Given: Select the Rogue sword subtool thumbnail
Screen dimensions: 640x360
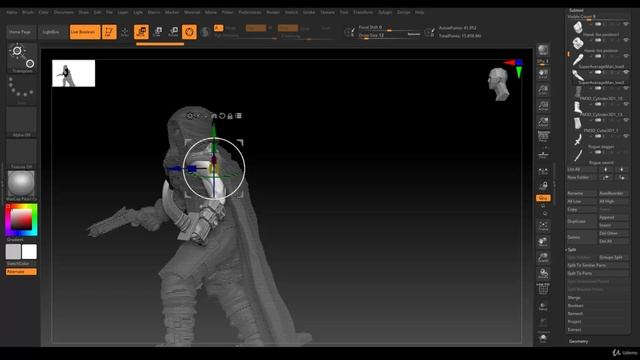Looking at the screenshot, I should pos(578,156).
